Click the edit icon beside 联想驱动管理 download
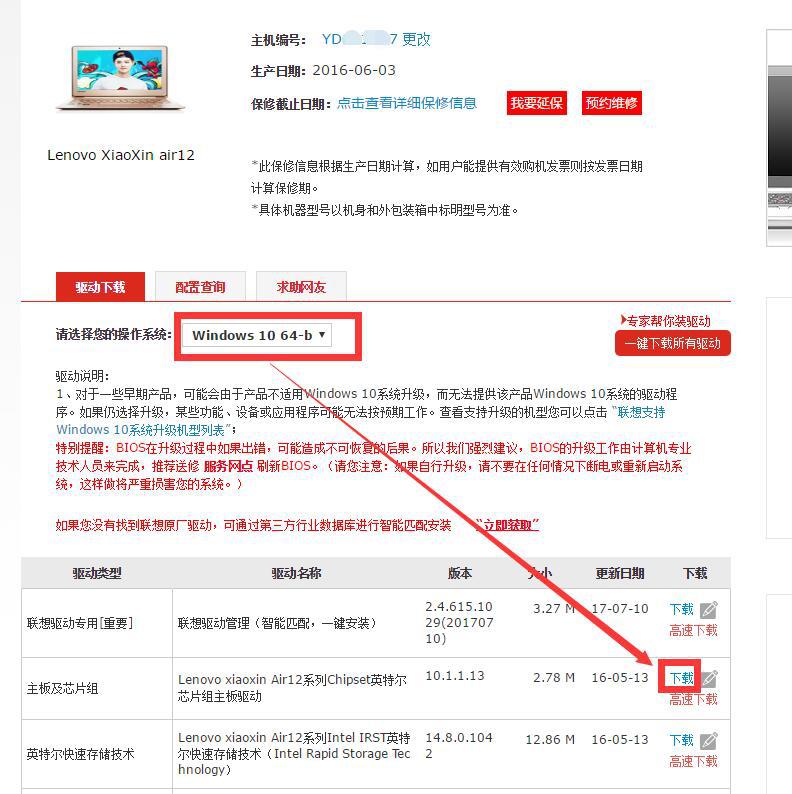792x794 pixels. (x=708, y=610)
